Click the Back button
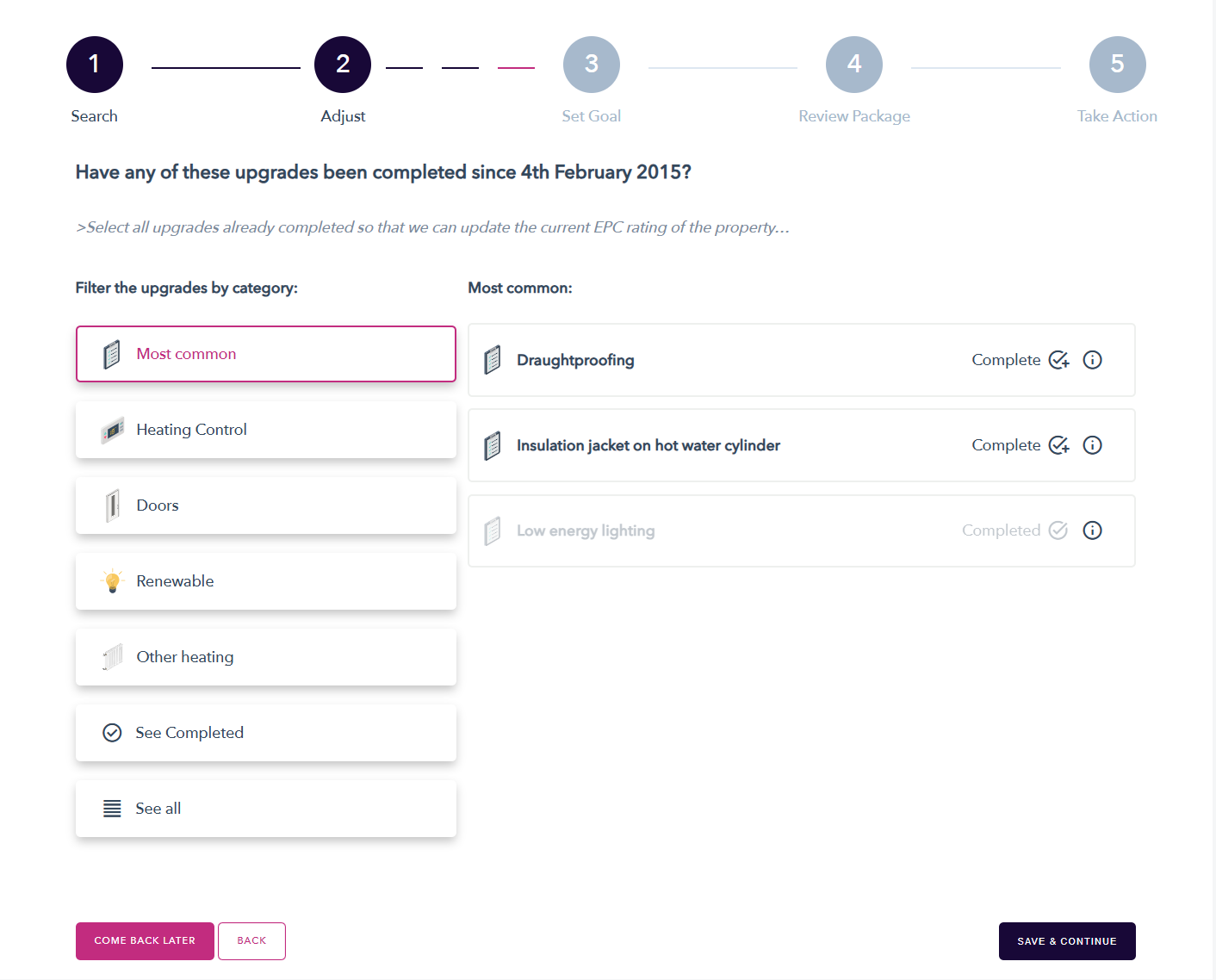The width and height of the screenshot is (1216, 980). (251, 941)
